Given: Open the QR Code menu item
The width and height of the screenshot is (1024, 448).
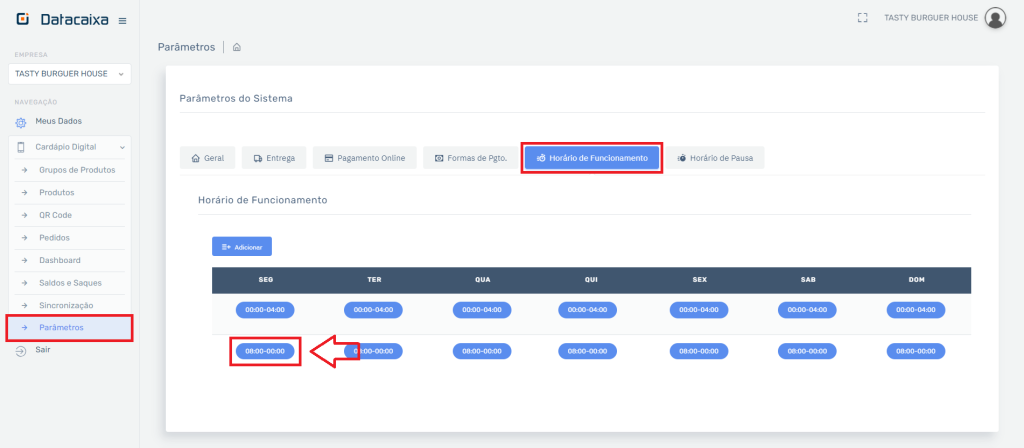Looking at the screenshot, I should (x=55, y=215).
